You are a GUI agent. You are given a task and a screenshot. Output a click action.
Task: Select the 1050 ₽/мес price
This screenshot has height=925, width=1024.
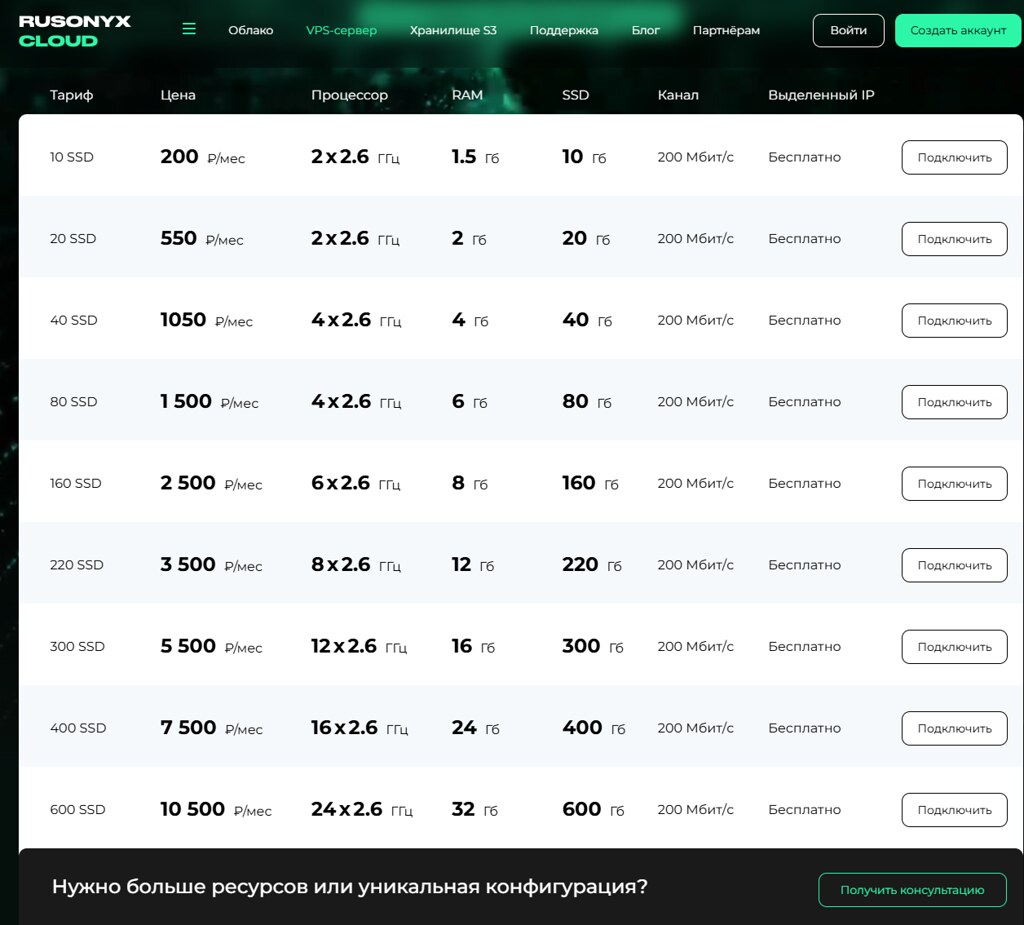(206, 320)
